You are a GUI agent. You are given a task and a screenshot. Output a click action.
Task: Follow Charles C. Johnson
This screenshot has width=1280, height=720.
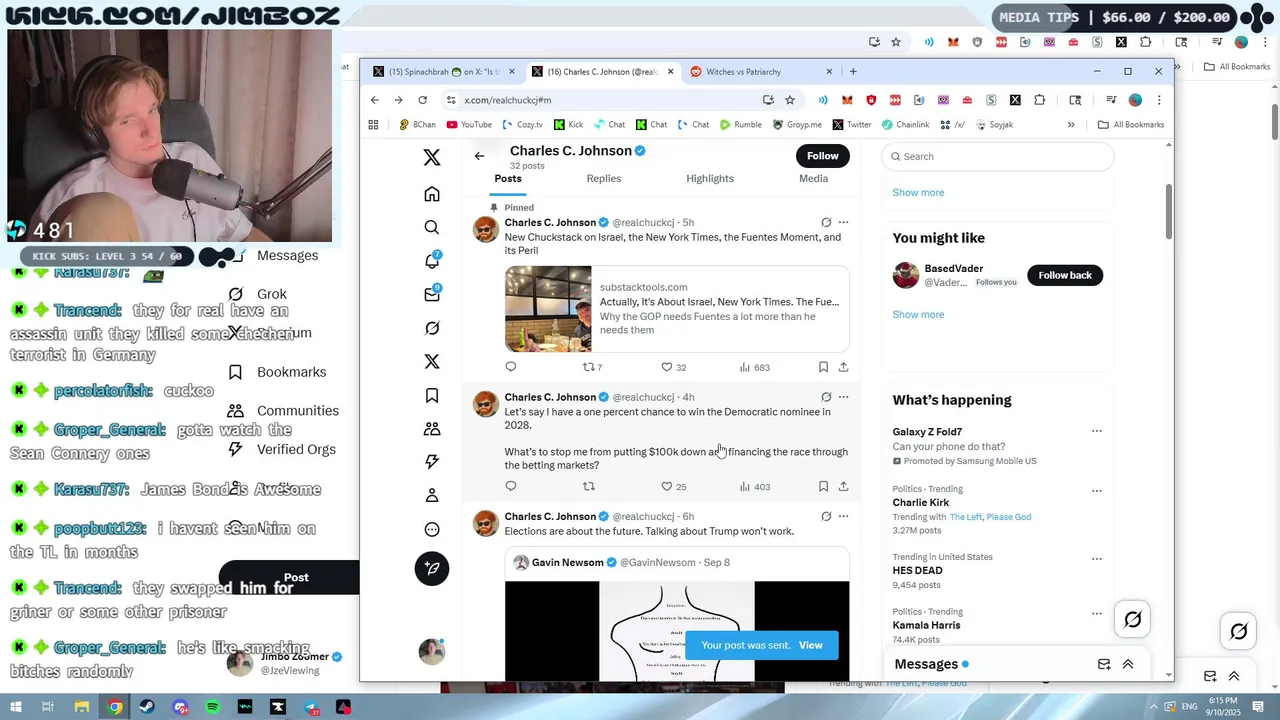coord(823,156)
